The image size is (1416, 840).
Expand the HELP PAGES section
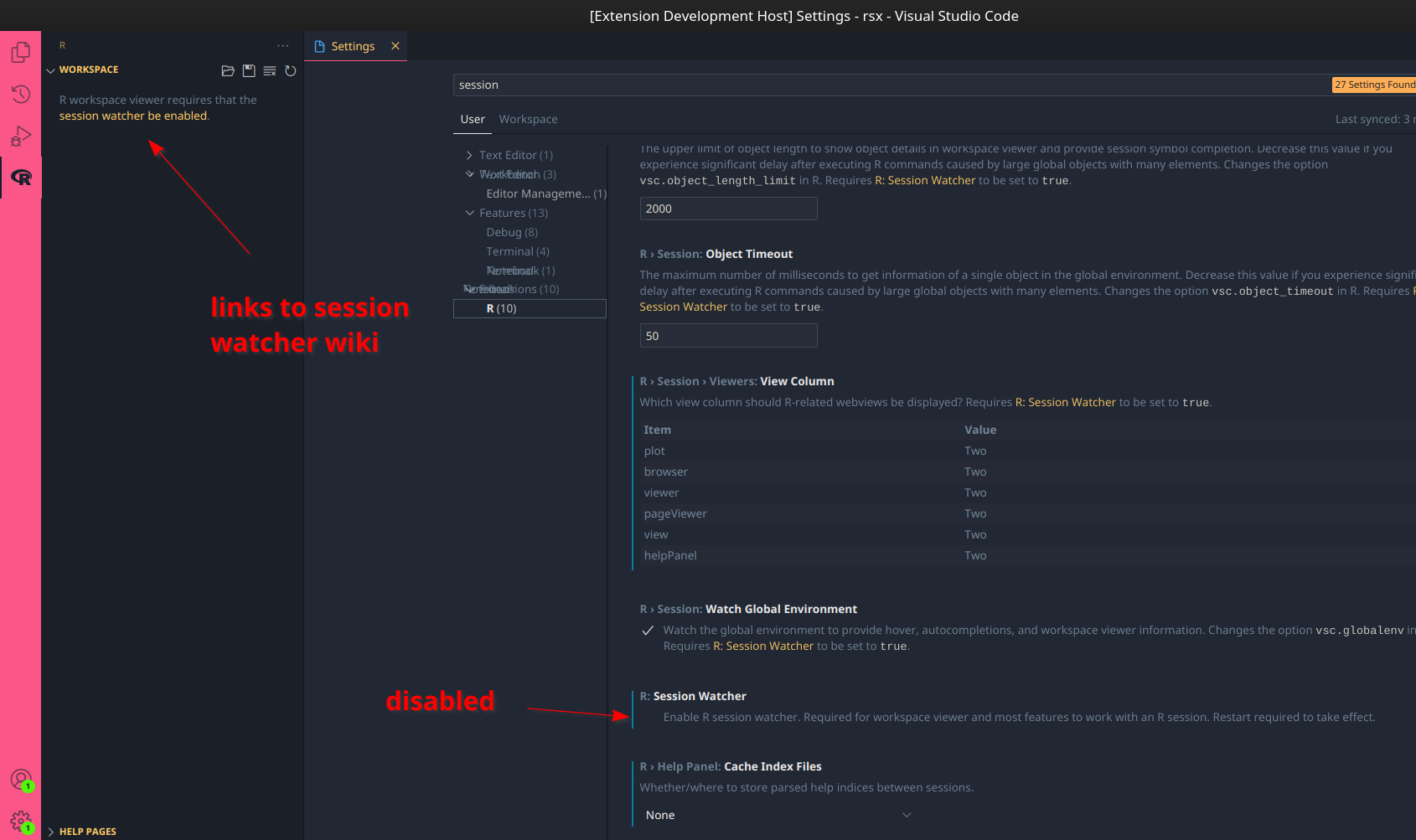(x=50, y=832)
